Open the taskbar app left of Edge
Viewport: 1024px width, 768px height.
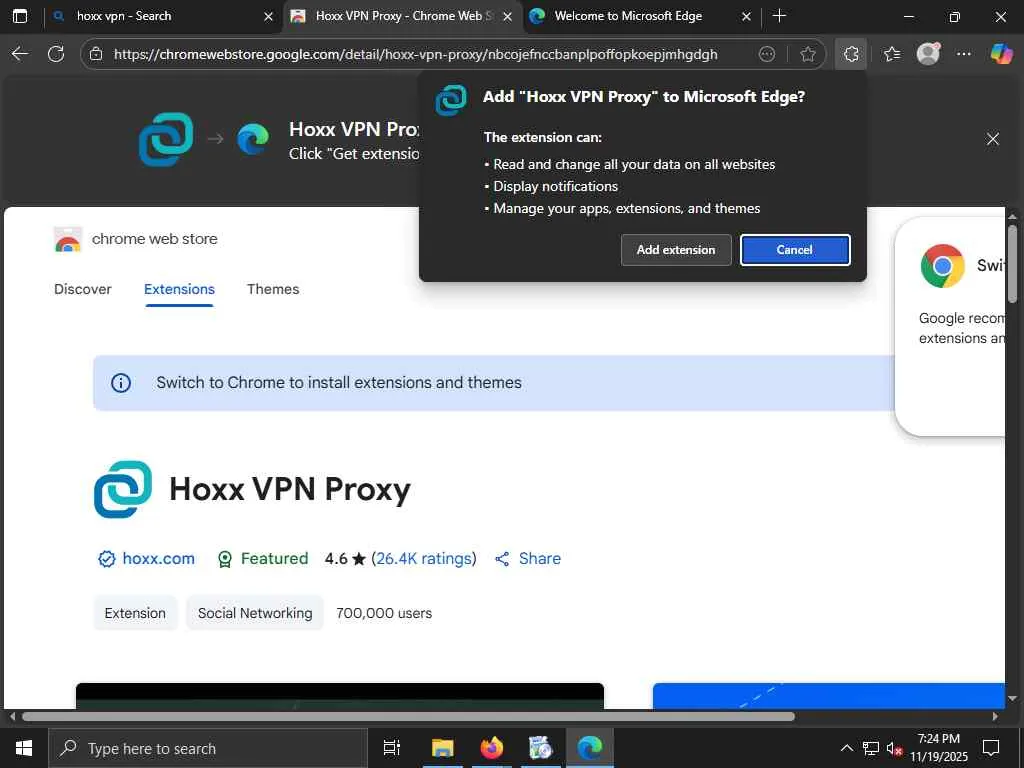[540, 748]
